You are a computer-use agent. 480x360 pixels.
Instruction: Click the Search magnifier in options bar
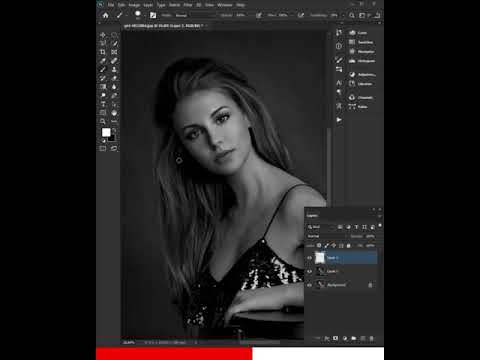[x=352, y=15]
